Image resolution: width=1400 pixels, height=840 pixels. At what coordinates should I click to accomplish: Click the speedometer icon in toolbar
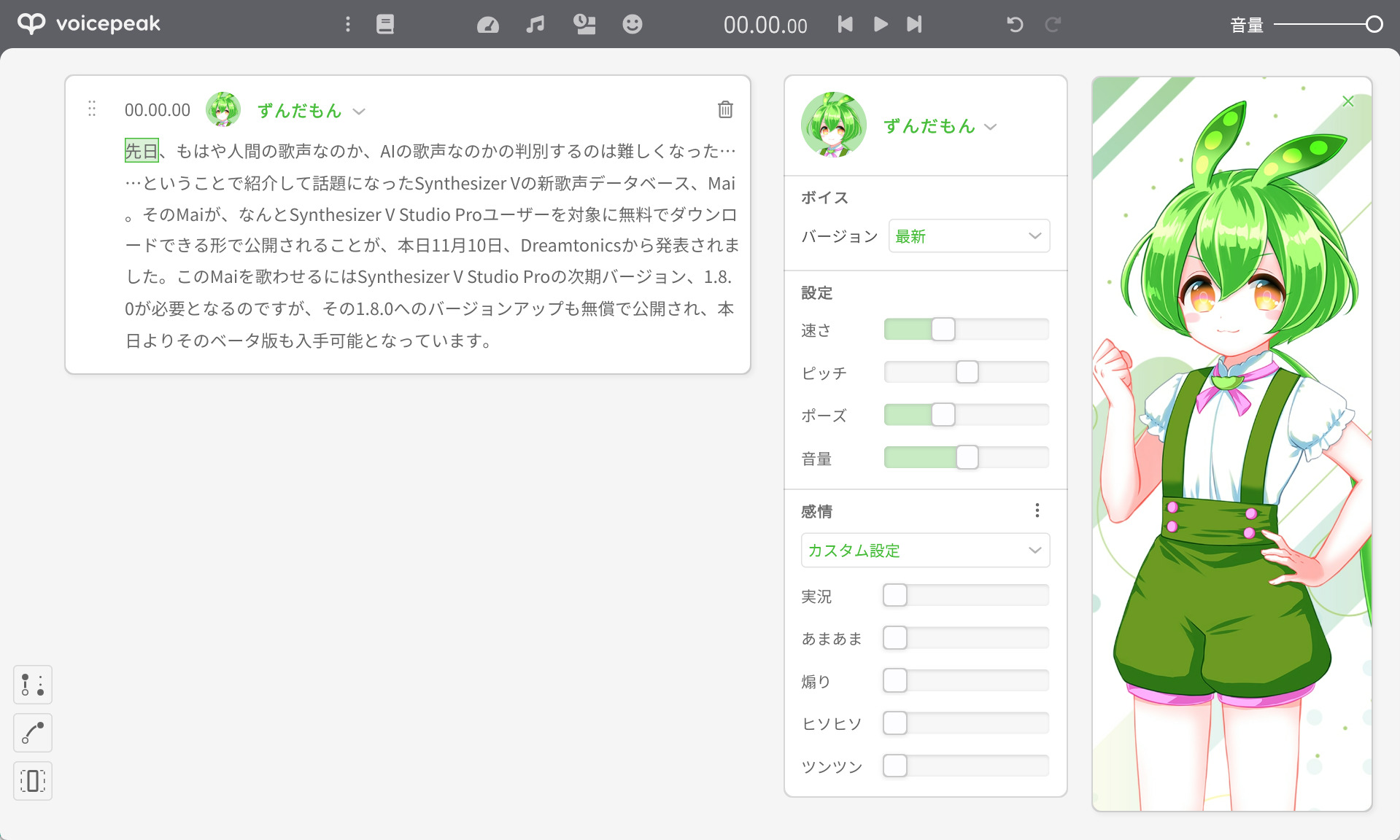[x=488, y=25]
